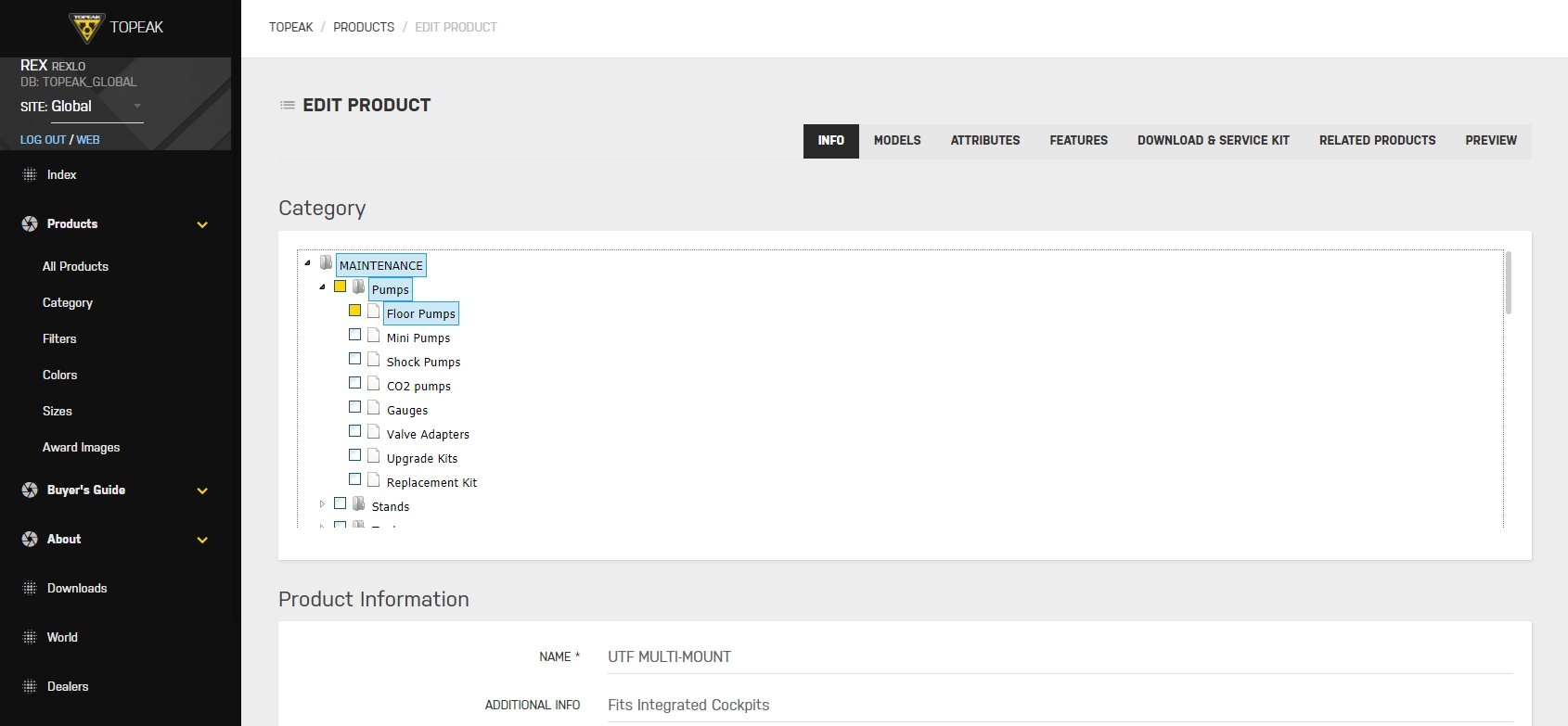Click the Pumps folder icon
Viewport: 1568px width, 726px height.
point(358,287)
